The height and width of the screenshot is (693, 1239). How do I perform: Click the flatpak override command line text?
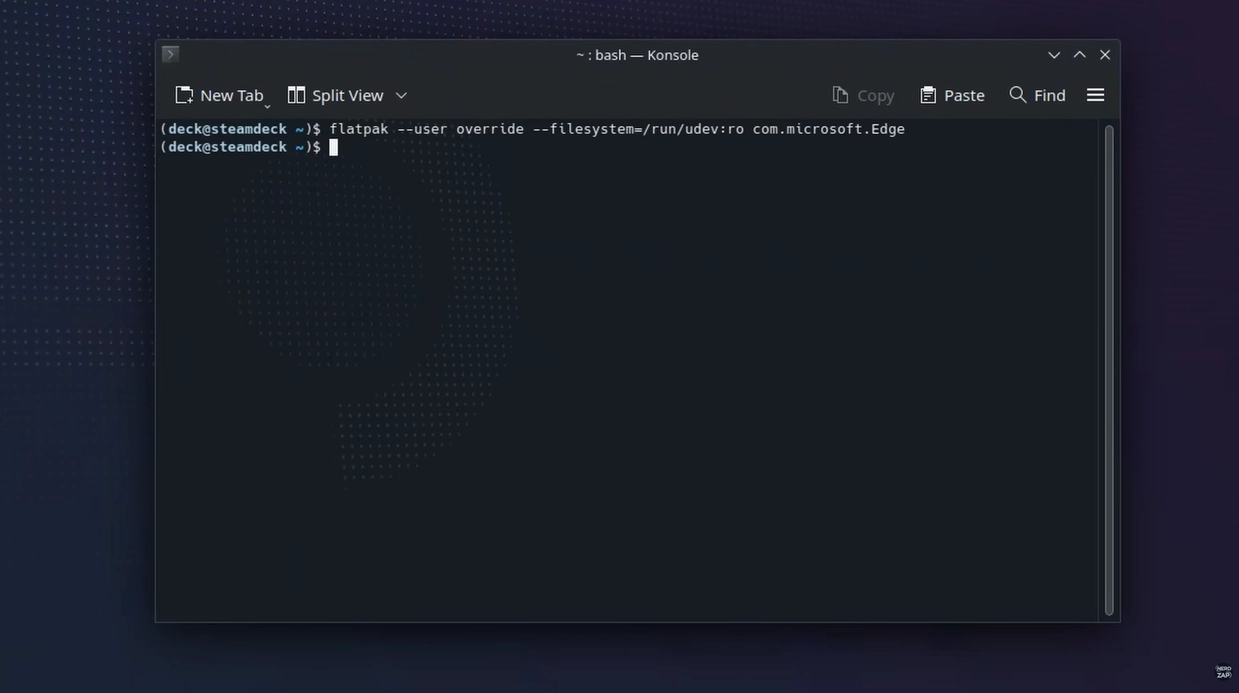pos(616,129)
